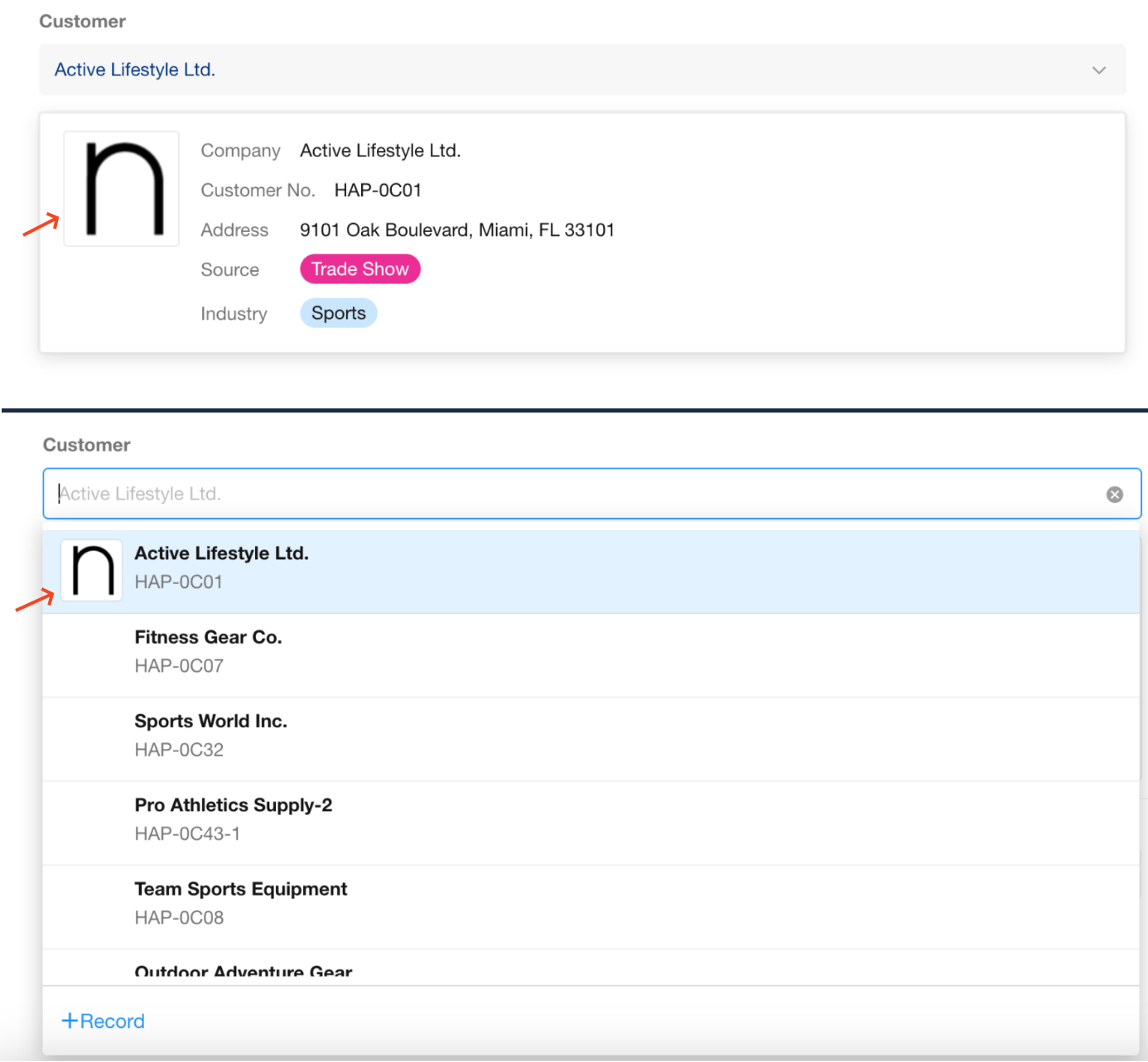Expand the top Customer dropdown chevron
Image resolution: width=1148 pixels, height=1062 pixels.
[x=1098, y=70]
